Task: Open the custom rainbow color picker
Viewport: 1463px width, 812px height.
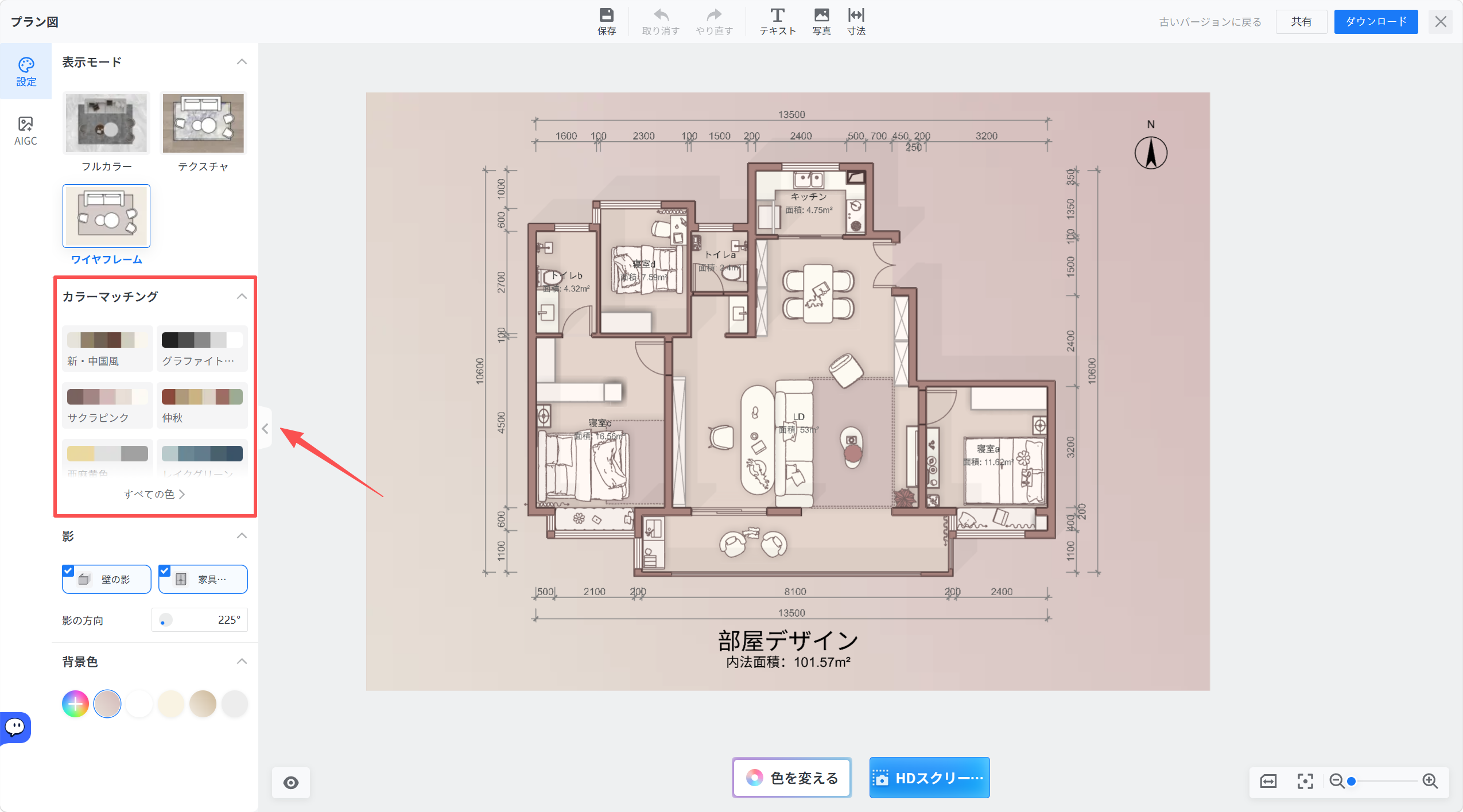Action: [x=75, y=704]
